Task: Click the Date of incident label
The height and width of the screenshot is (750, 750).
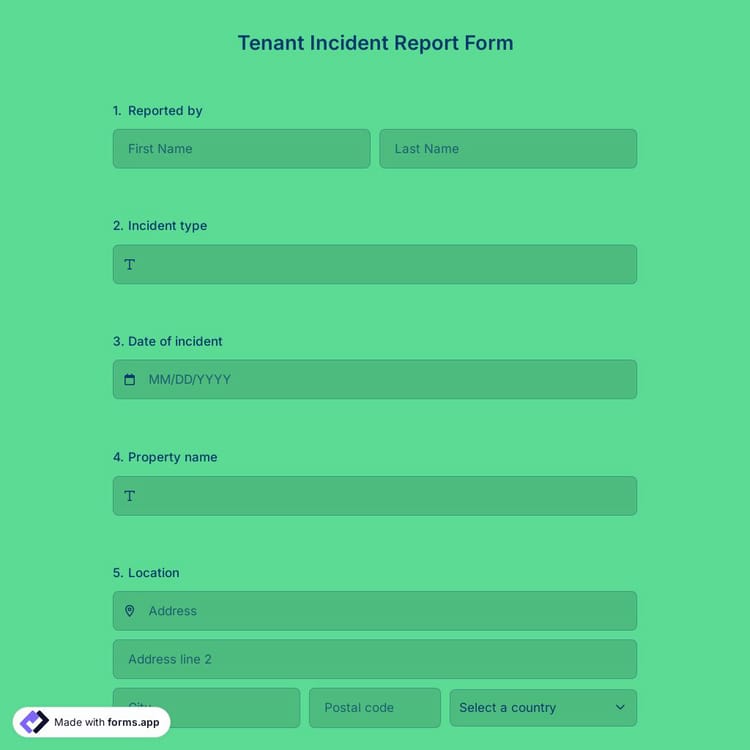Action: pyautogui.click(x=174, y=342)
